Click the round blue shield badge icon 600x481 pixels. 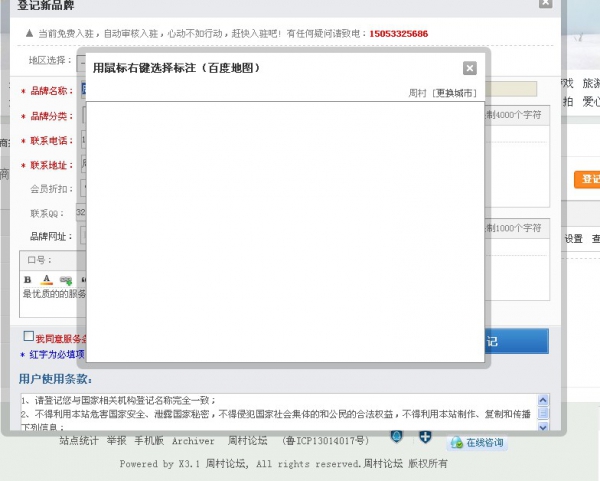tap(396, 436)
